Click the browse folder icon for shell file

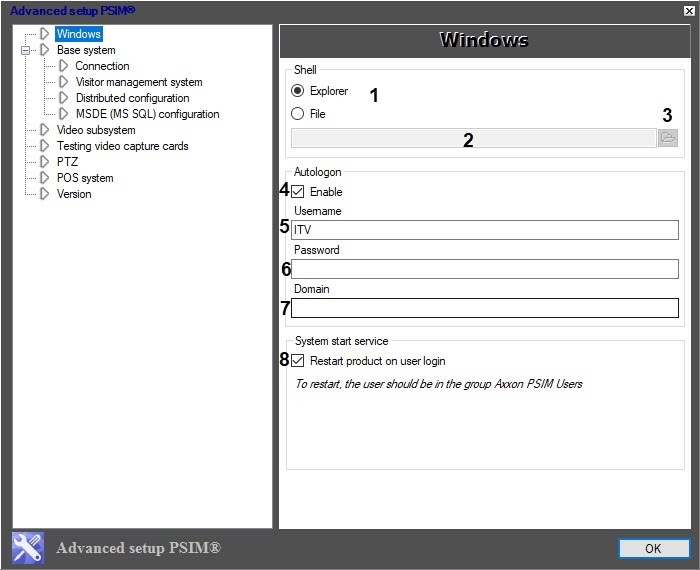[668, 138]
